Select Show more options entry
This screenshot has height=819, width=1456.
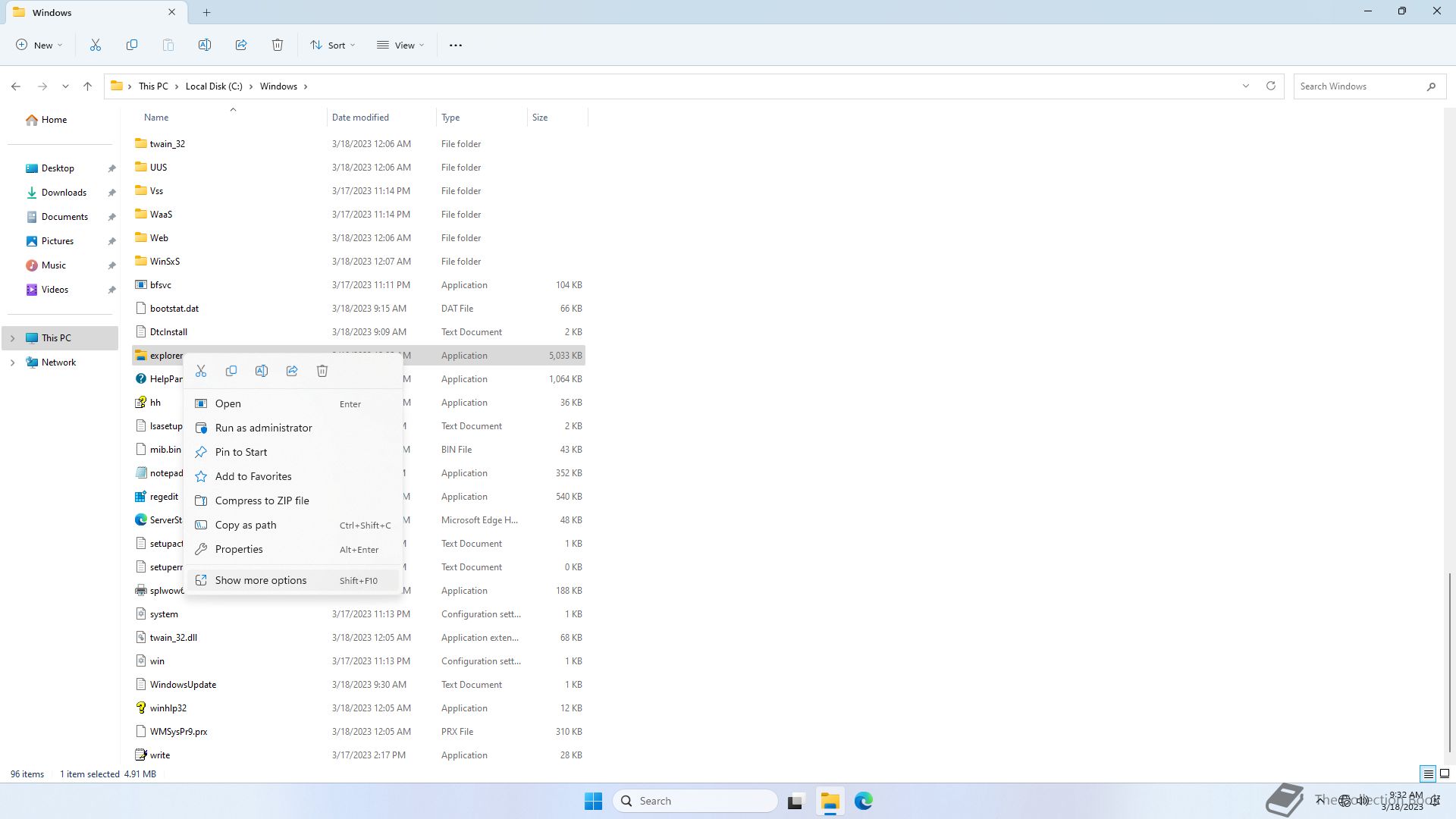pos(261,580)
